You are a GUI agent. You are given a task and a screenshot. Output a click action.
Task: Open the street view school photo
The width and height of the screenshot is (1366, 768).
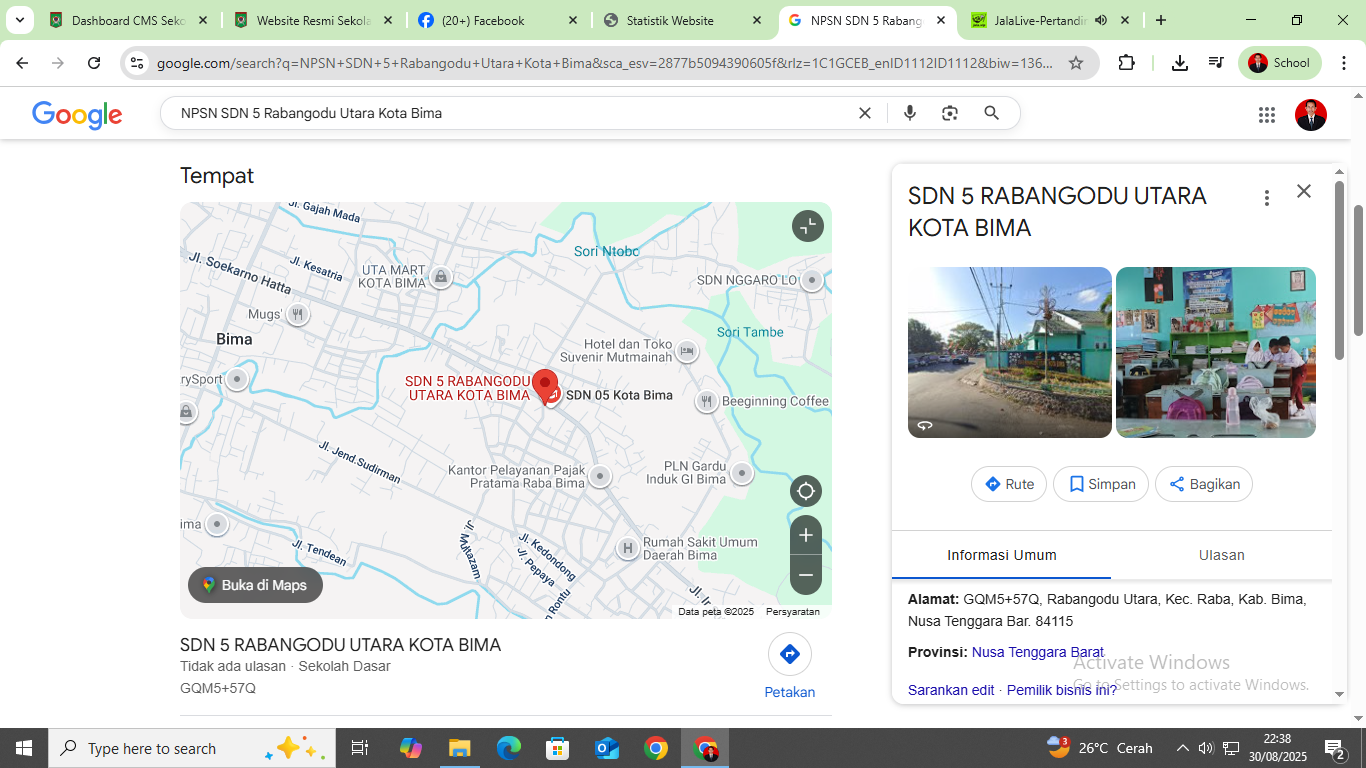(x=1009, y=352)
